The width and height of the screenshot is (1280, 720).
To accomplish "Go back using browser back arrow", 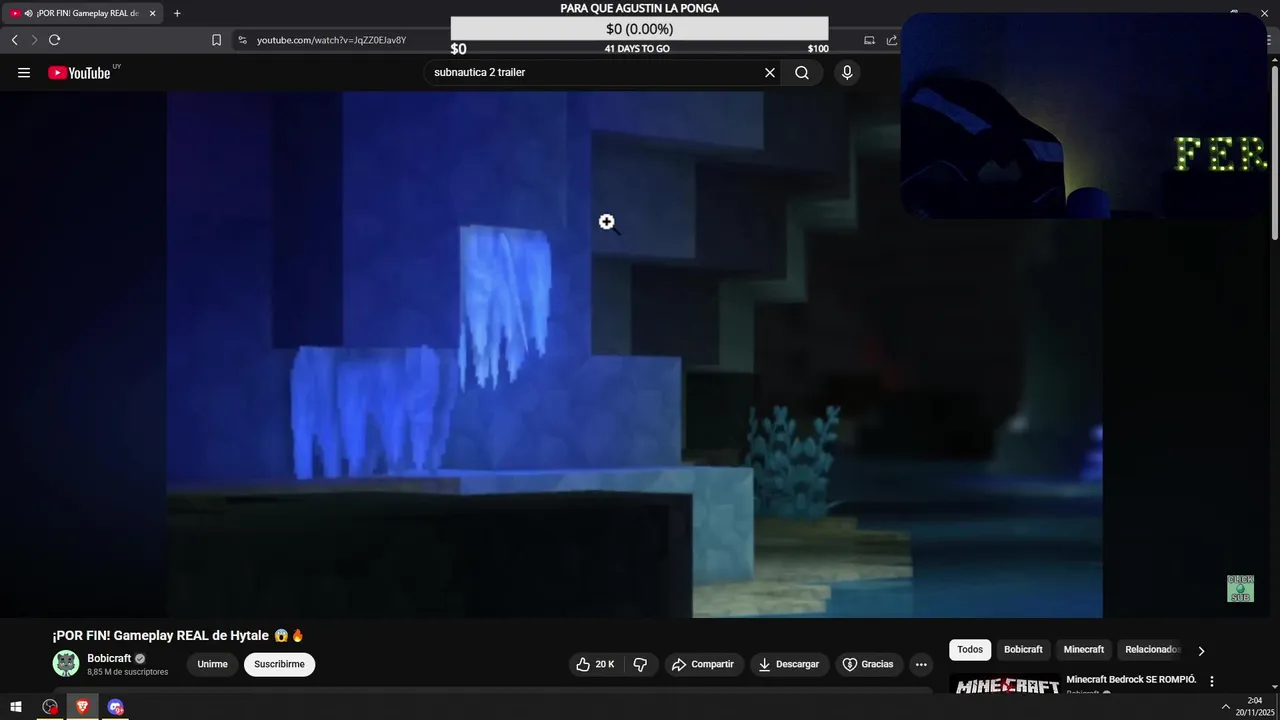I will point(14,40).
